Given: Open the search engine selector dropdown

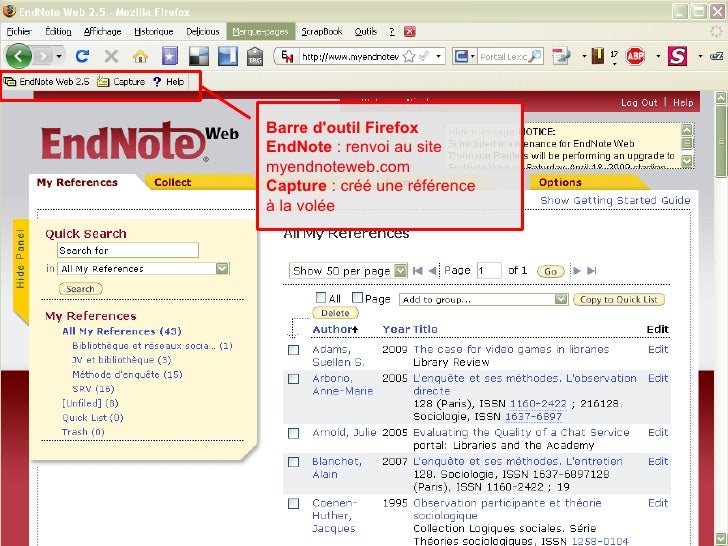Looking at the screenshot, I should (465, 56).
